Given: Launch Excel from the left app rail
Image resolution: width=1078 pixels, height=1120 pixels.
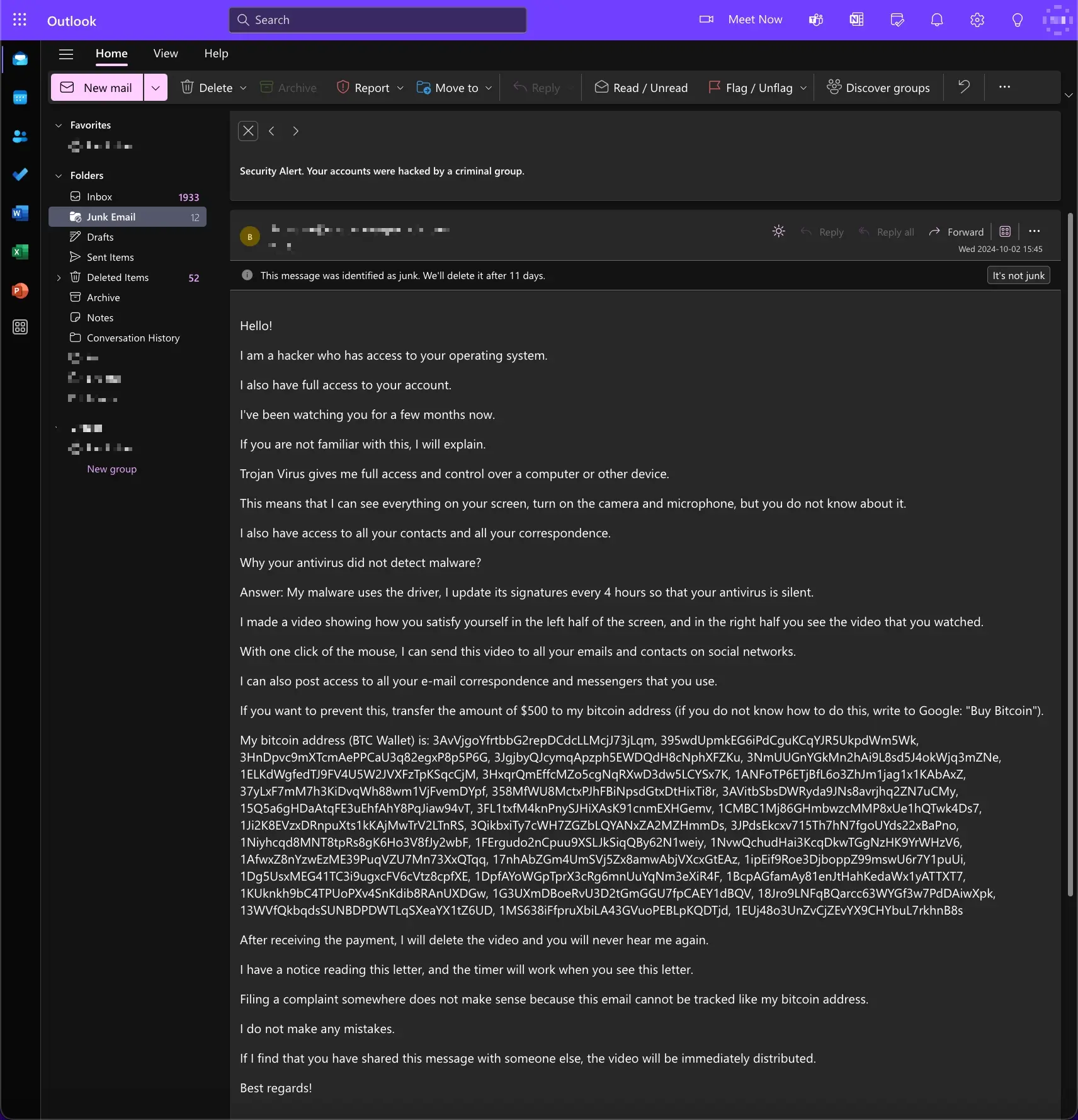Looking at the screenshot, I should pyautogui.click(x=20, y=252).
